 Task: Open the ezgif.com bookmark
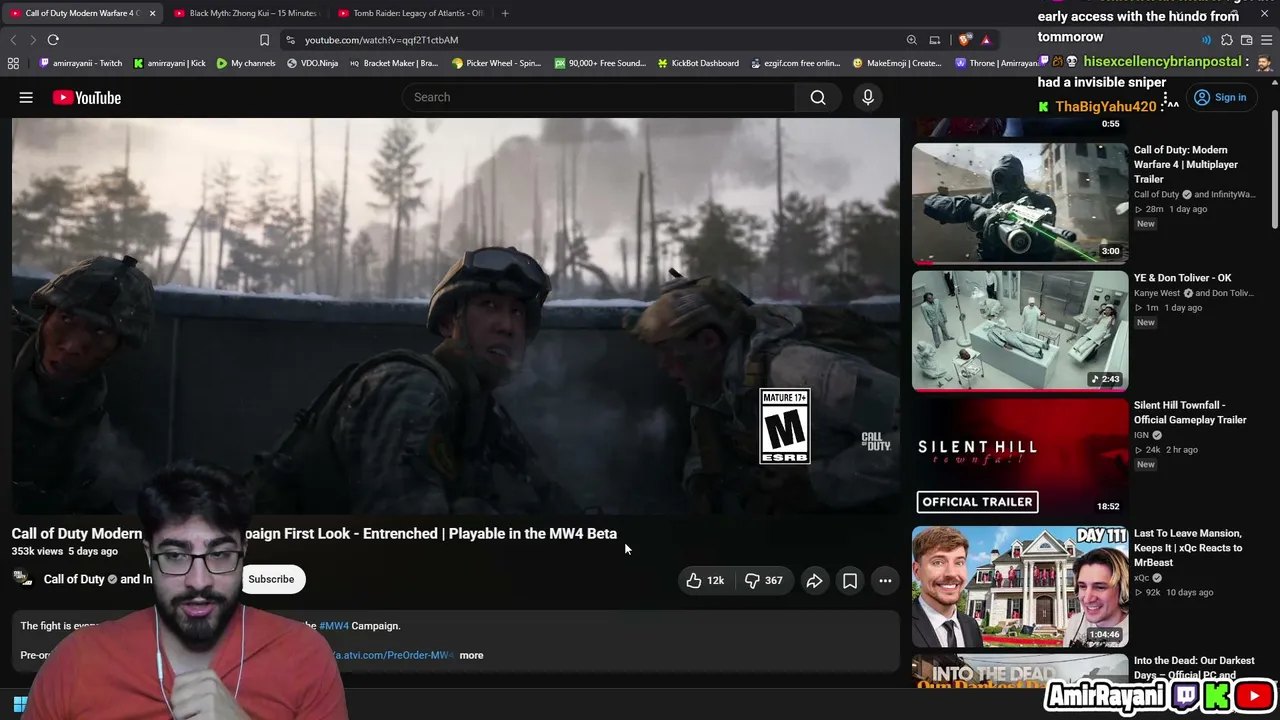(794, 63)
